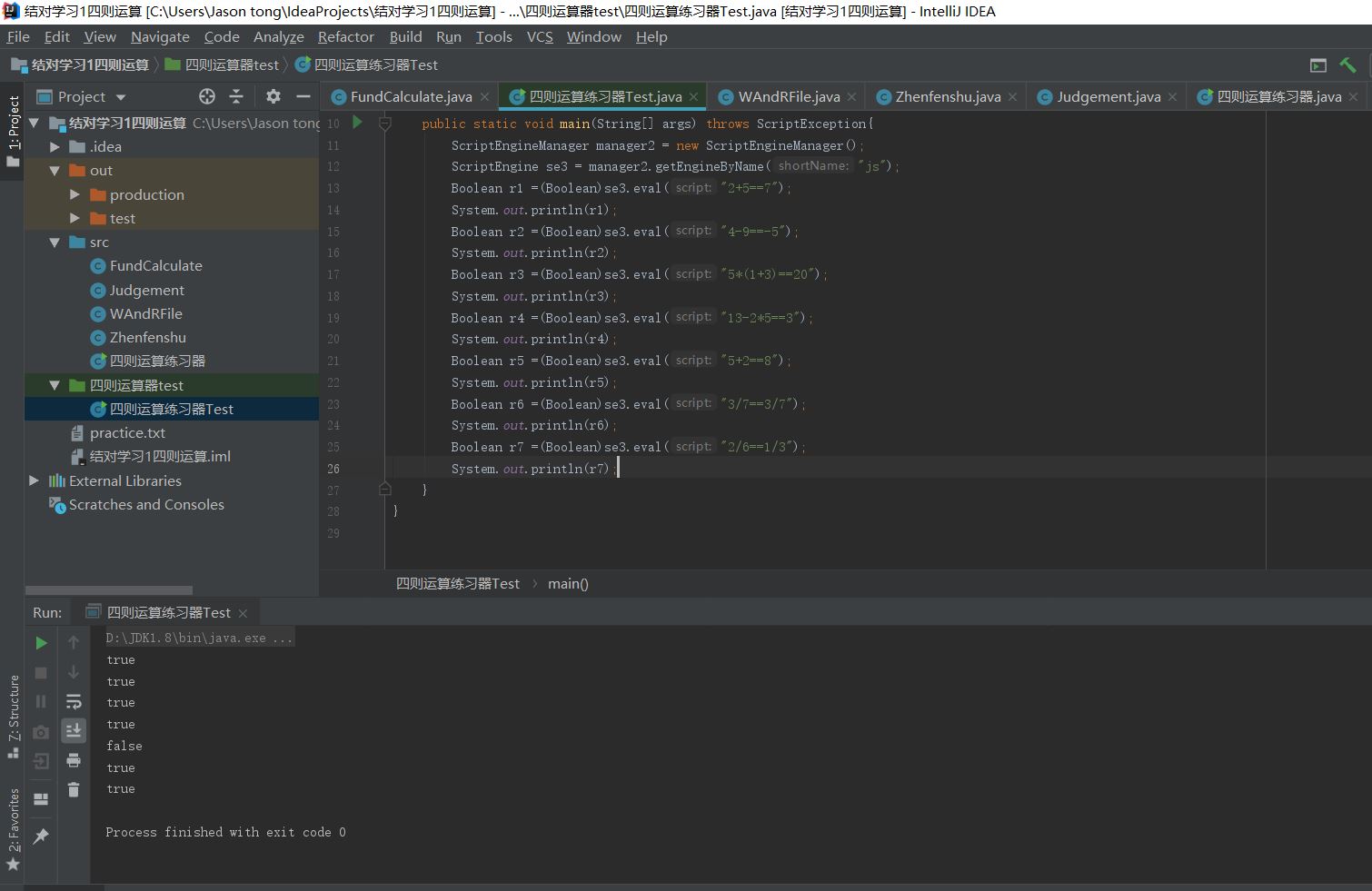
Task: Select practice.txt in project tree
Action: tap(127, 432)
